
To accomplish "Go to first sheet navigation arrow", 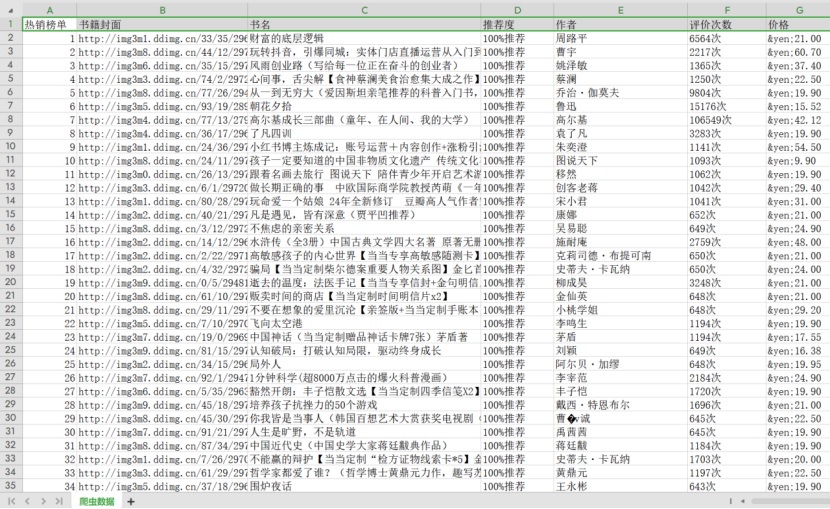I will click(x=12, y=501).
